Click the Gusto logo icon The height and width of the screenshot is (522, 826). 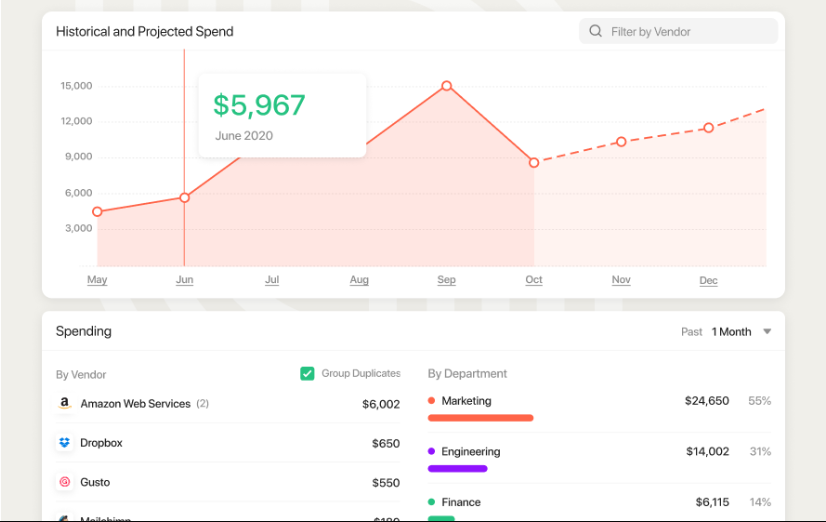(64, 482)
